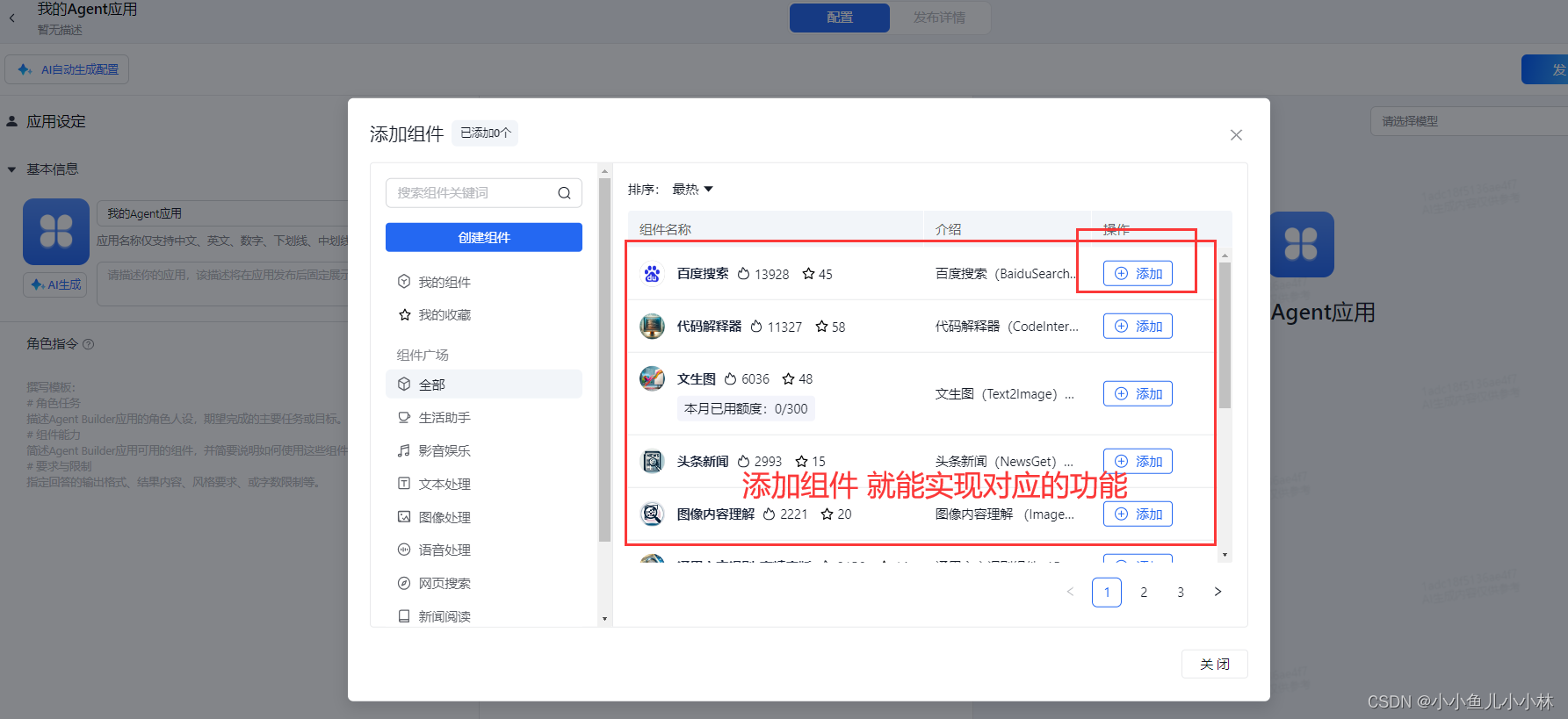Click the flame popularity icon for code interpreter
The image size is (1568, 719).
coord(756,327)
